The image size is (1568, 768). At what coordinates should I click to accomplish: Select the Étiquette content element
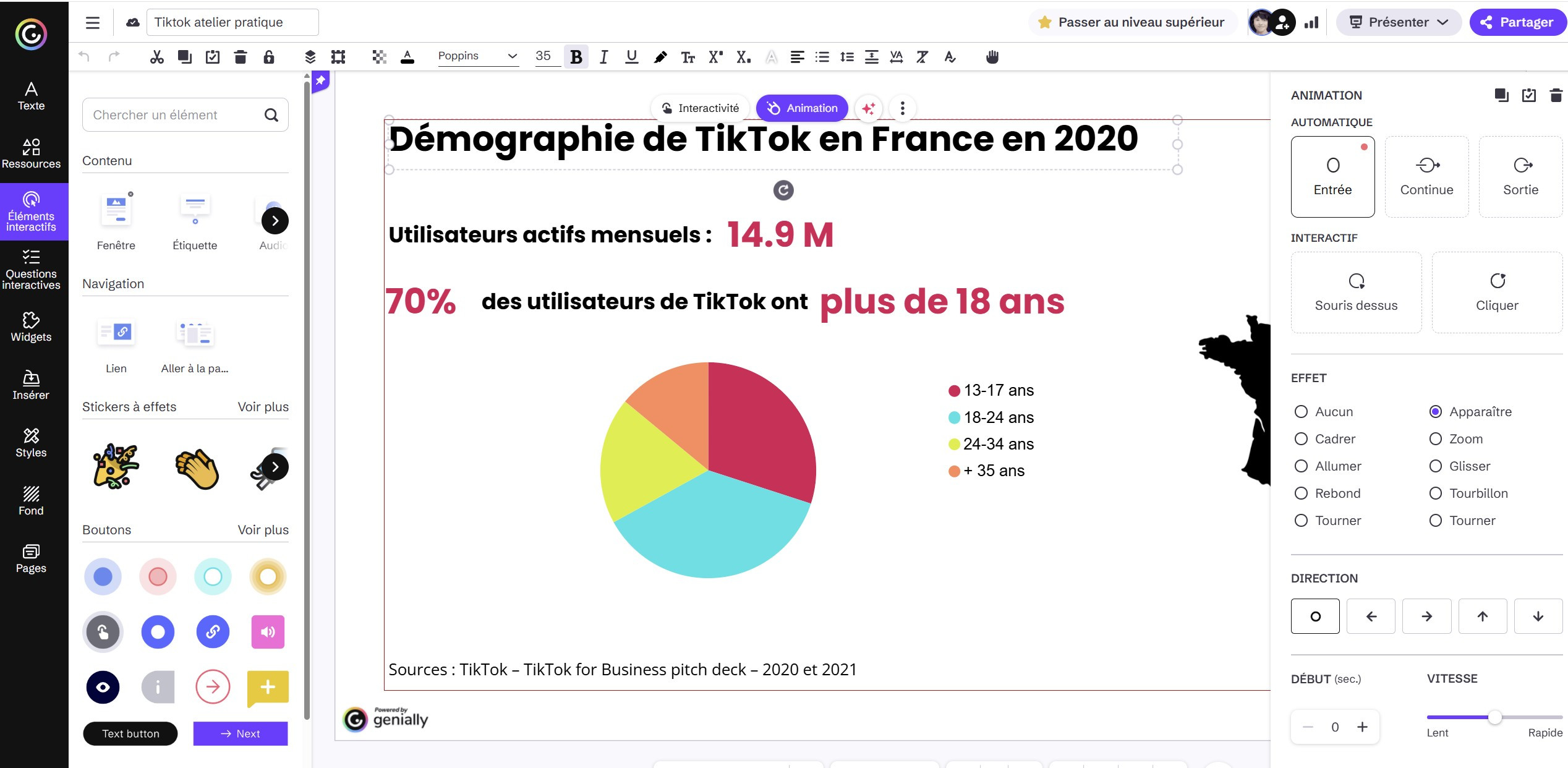pos(195,221)
